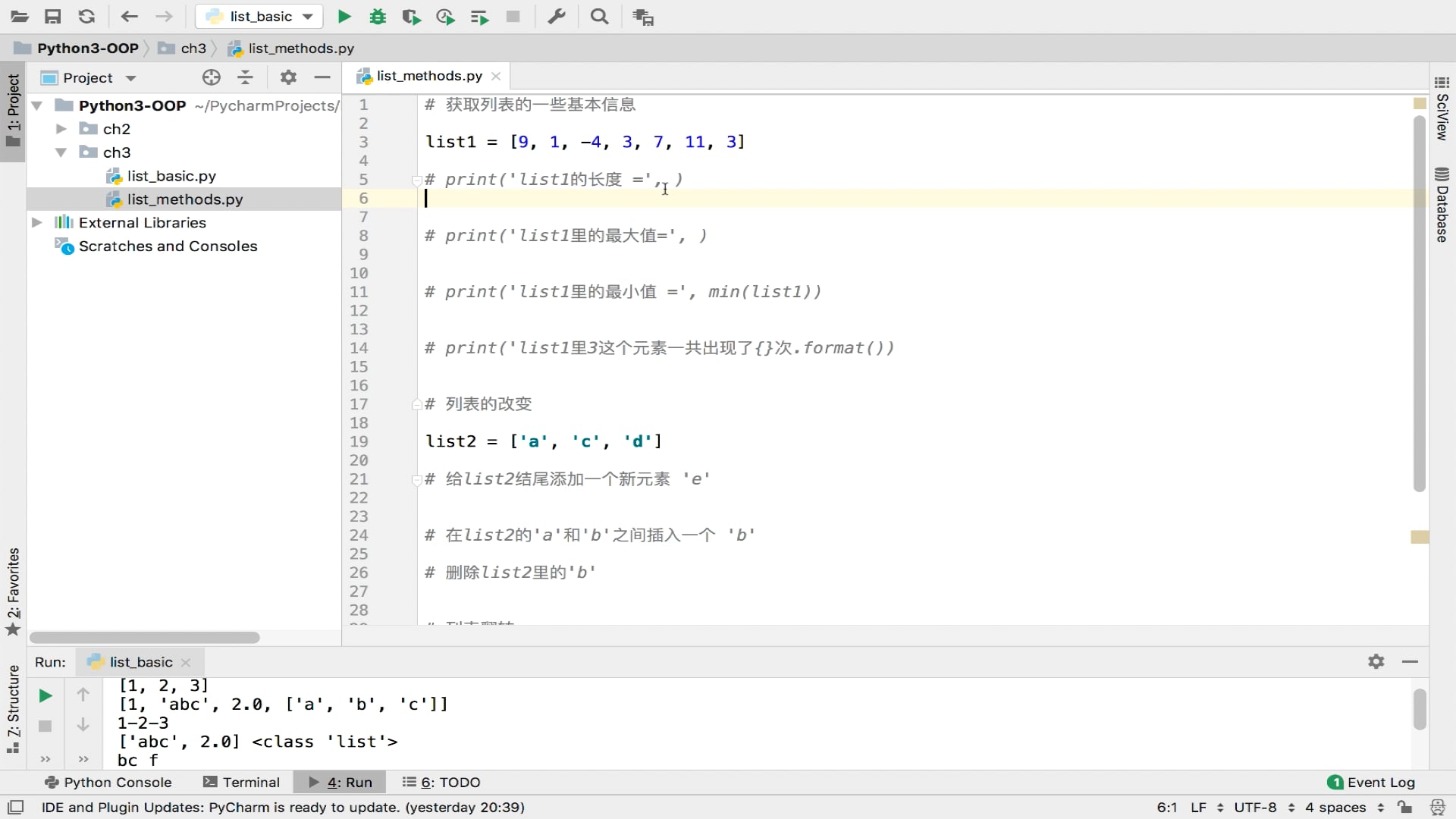
Task: Open settings via the wrench icon
Action: point(557,16)
